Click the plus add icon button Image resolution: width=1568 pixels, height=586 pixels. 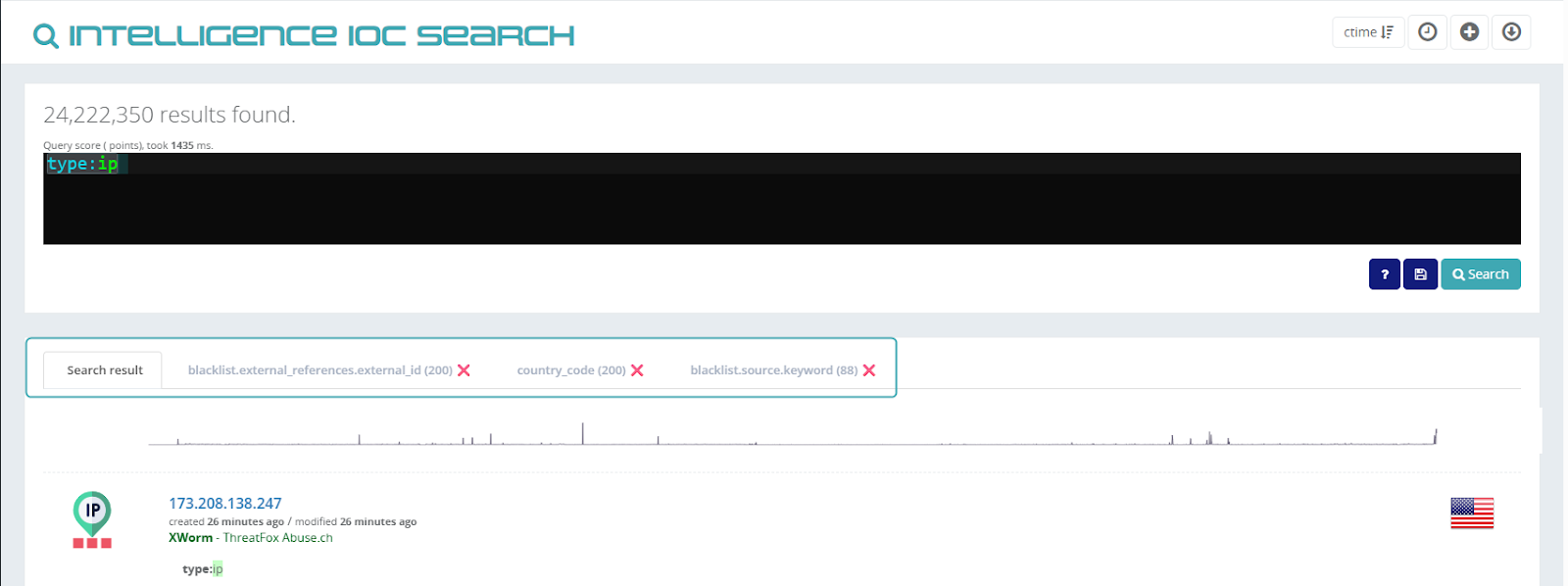(x=1469, y=32)
